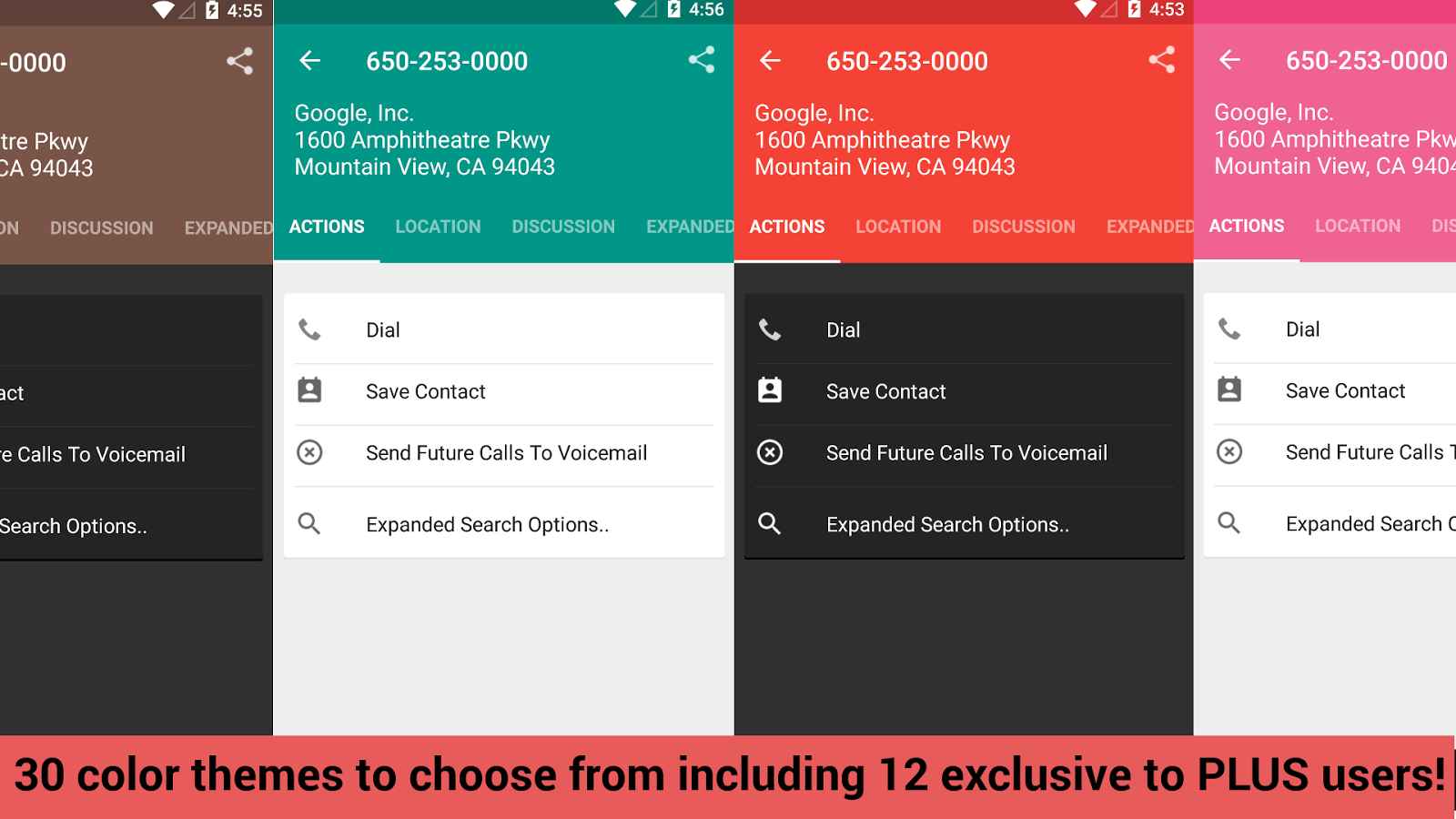Tap the share icon in red header
The image size is (1456, 819).
coord(1161,60)
